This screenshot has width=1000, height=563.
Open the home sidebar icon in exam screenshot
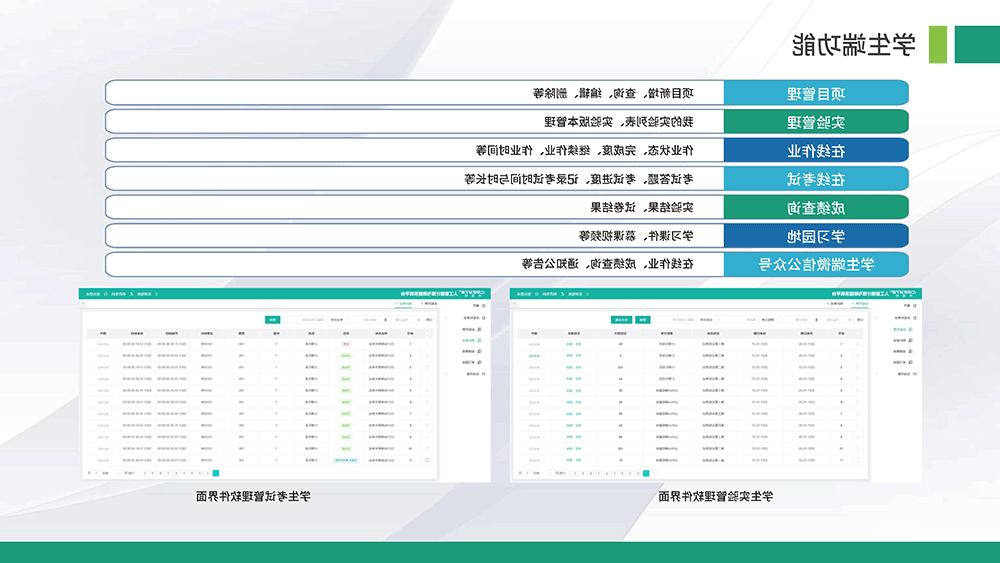(x=483, y=306)
